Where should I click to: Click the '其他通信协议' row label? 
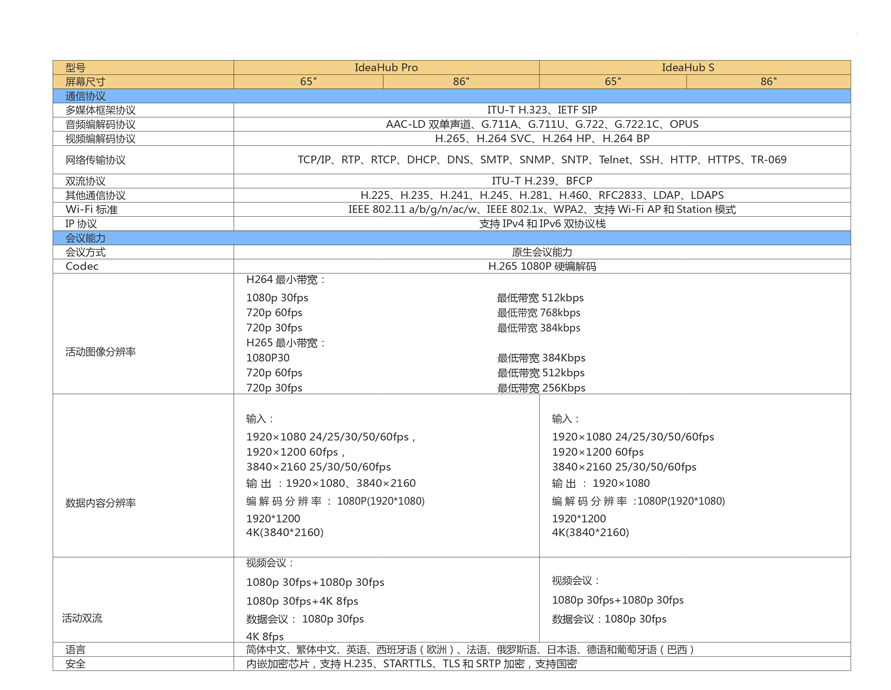coord(95,196)
